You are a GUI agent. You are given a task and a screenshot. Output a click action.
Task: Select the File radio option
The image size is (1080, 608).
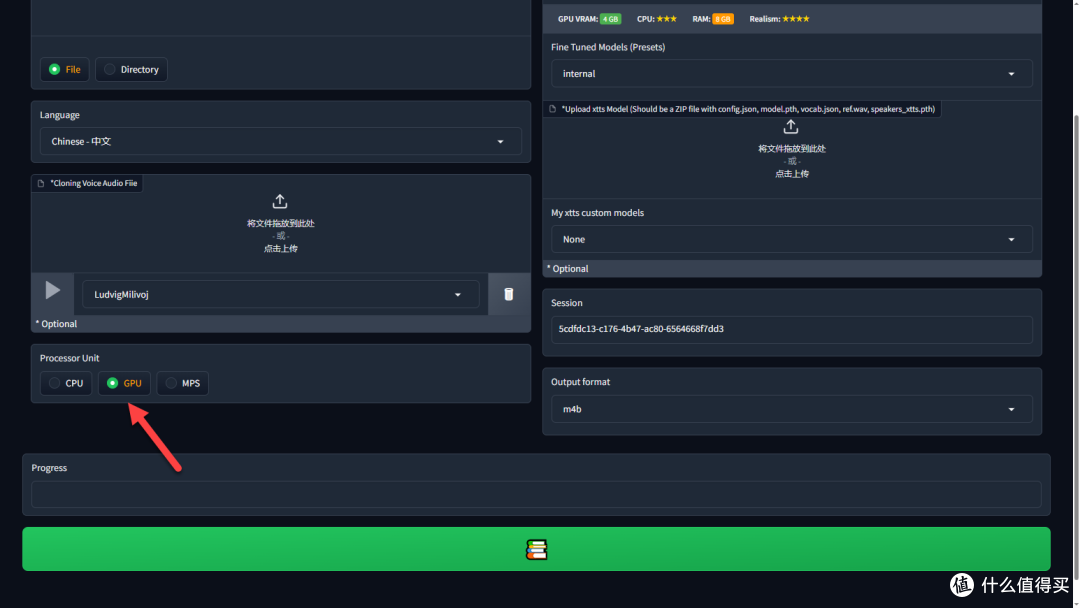[x=65, y=70]
